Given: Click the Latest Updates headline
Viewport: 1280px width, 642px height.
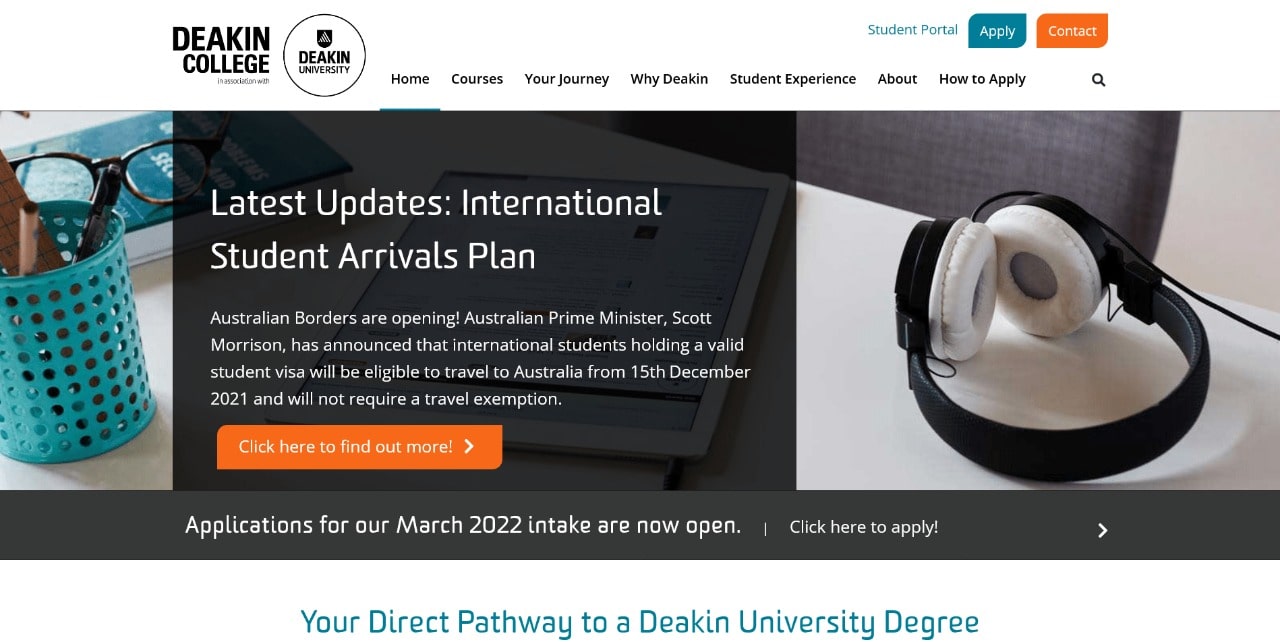Looking at the screenshot, I should [436, 229].
